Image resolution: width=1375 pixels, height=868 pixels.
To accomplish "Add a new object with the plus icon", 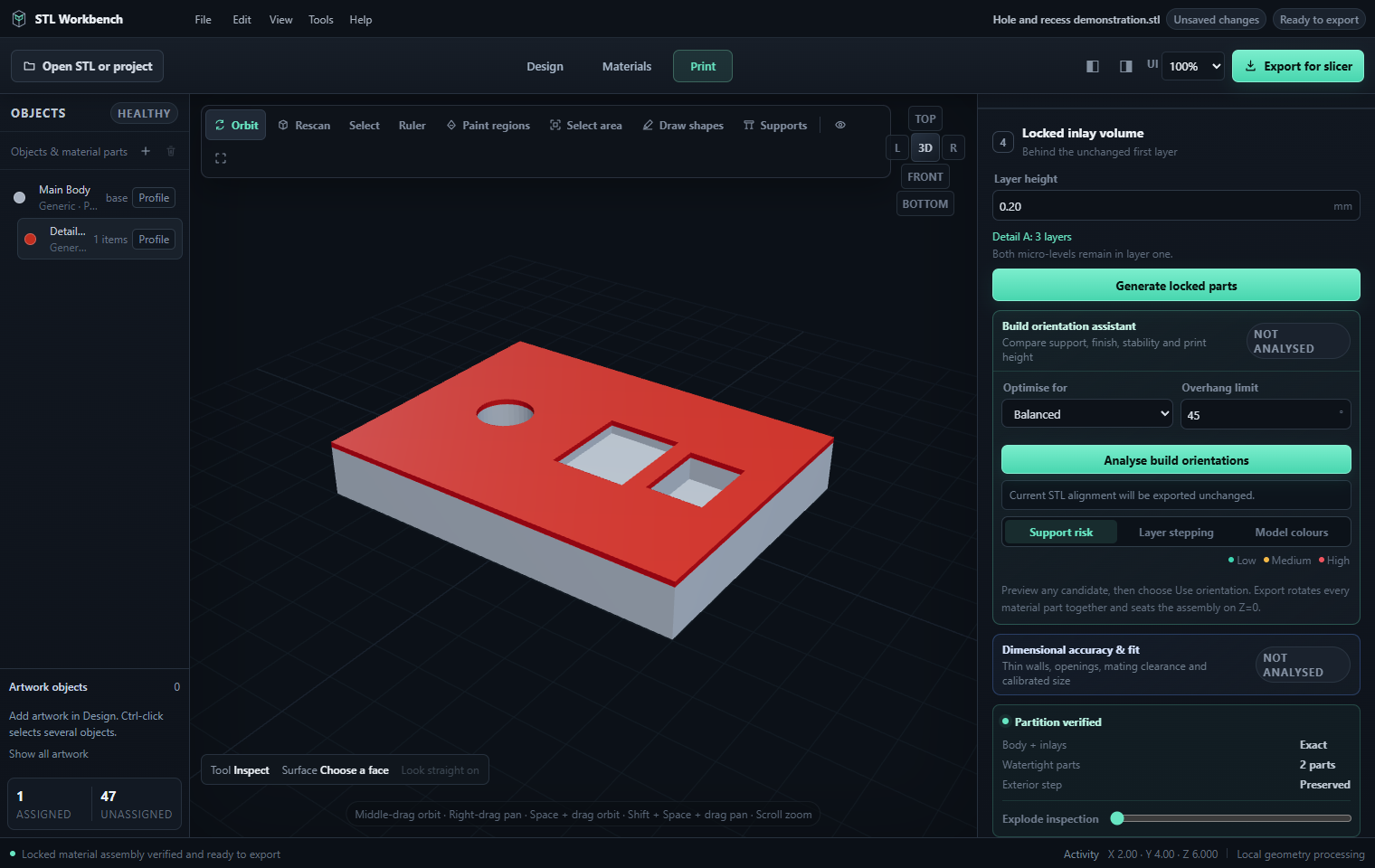I will point(146,151).
